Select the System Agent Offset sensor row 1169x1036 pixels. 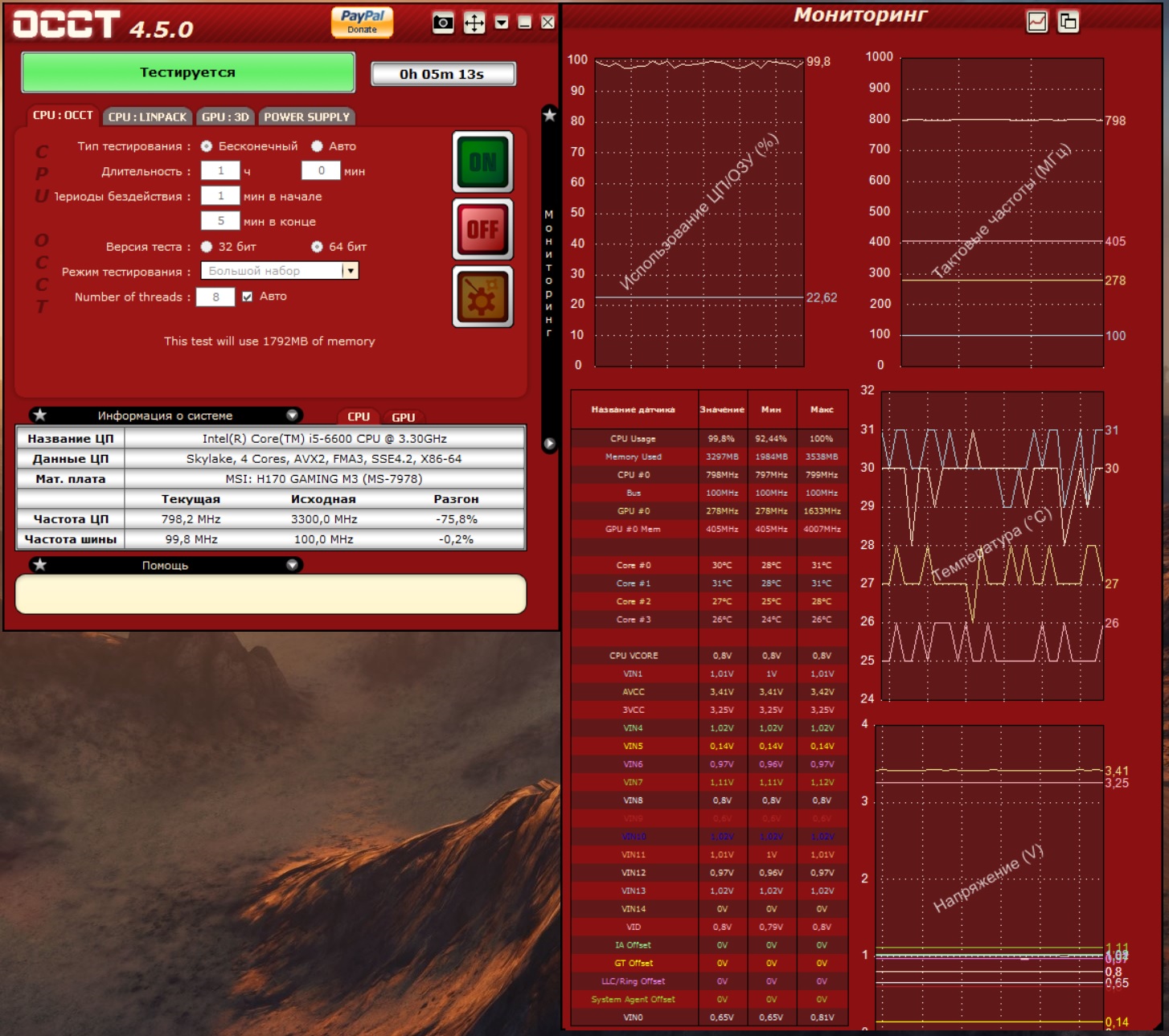point(708,999)
